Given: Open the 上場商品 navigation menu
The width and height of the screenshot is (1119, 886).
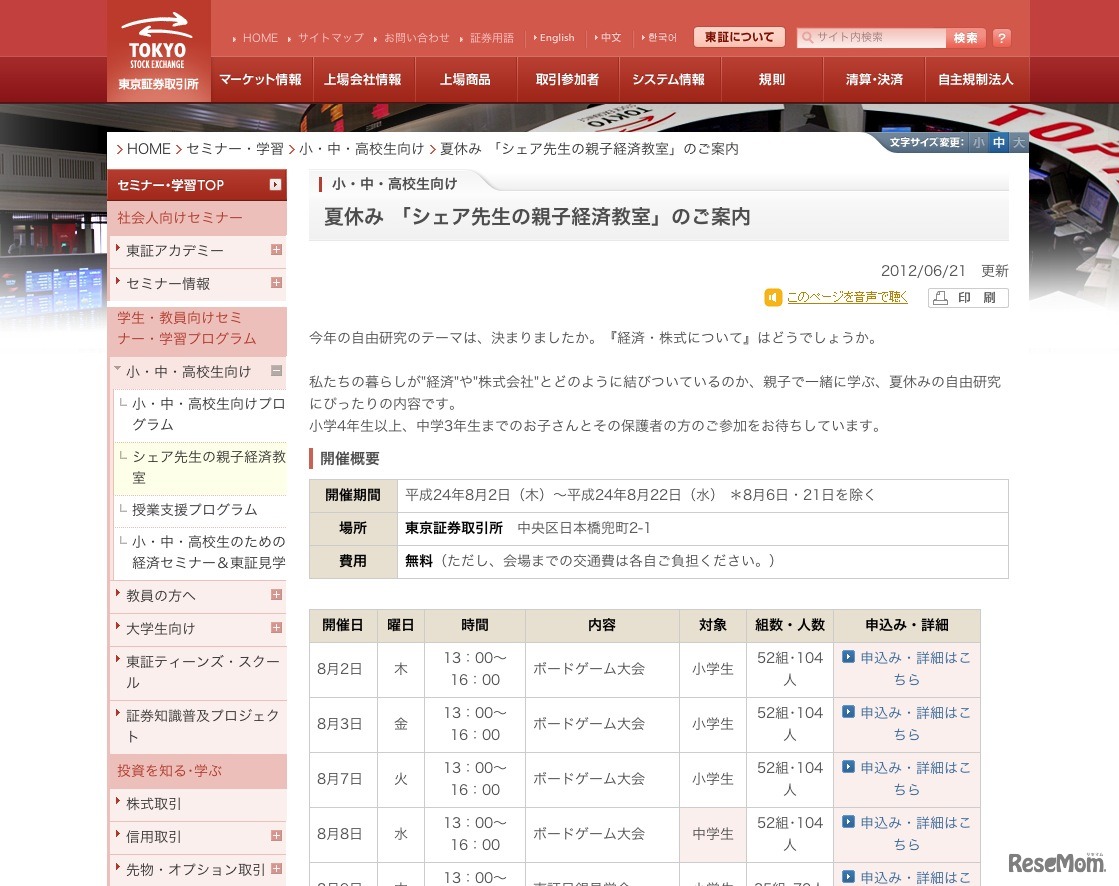Looking at the screenshot, I should [x=465, y=79].
